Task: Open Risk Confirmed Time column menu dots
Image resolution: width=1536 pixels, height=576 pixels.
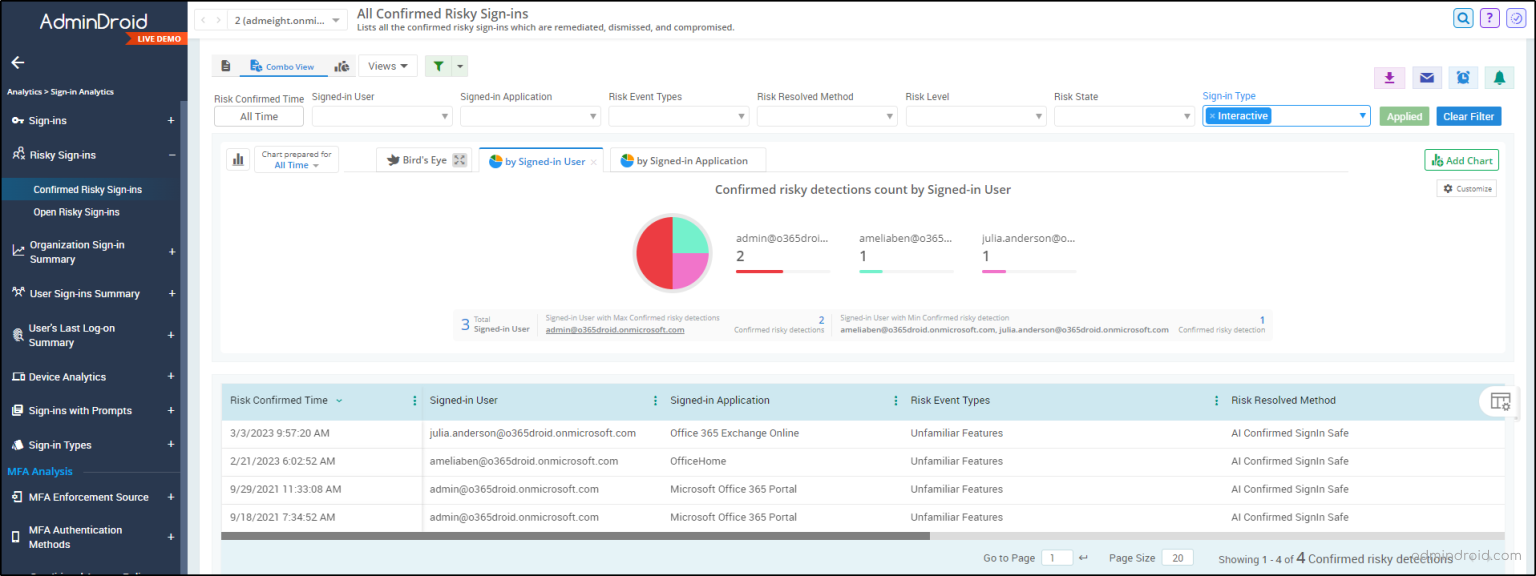Action: click(415, 400)
